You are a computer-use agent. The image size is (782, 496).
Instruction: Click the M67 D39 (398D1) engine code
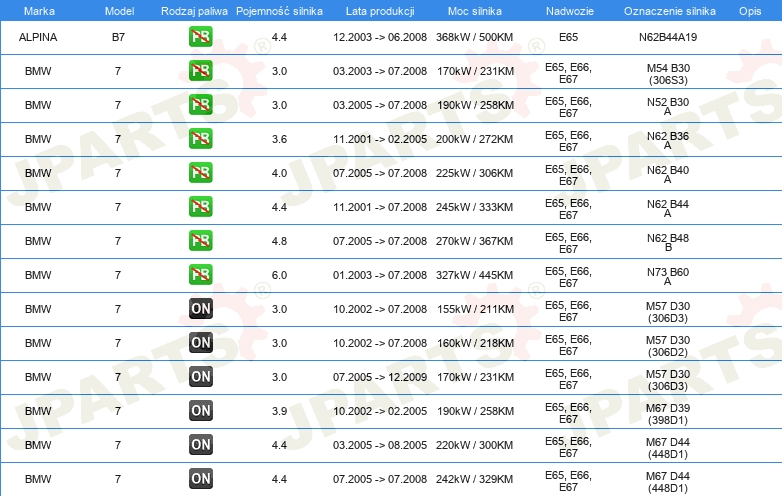668,414
